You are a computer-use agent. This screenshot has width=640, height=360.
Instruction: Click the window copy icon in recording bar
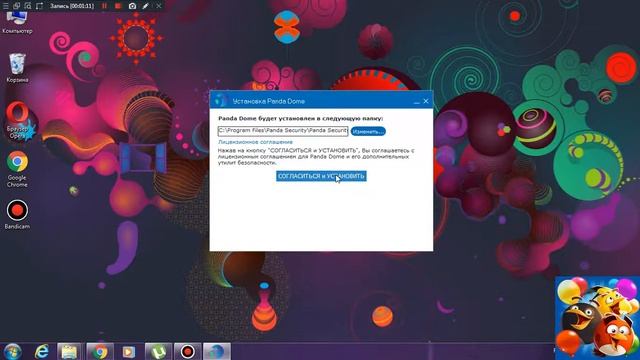coord(16,6)
